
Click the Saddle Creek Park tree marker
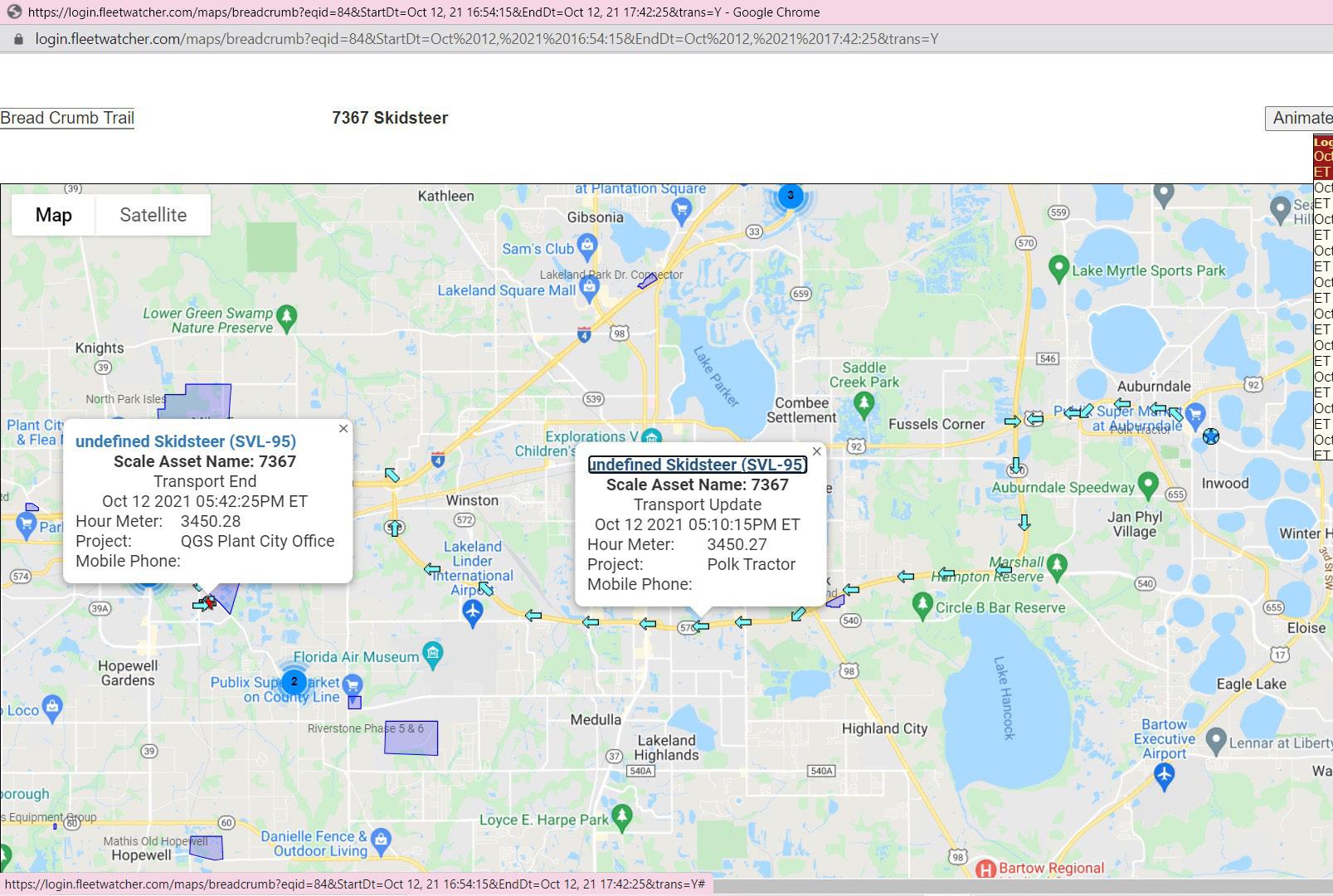pos(864,404)
